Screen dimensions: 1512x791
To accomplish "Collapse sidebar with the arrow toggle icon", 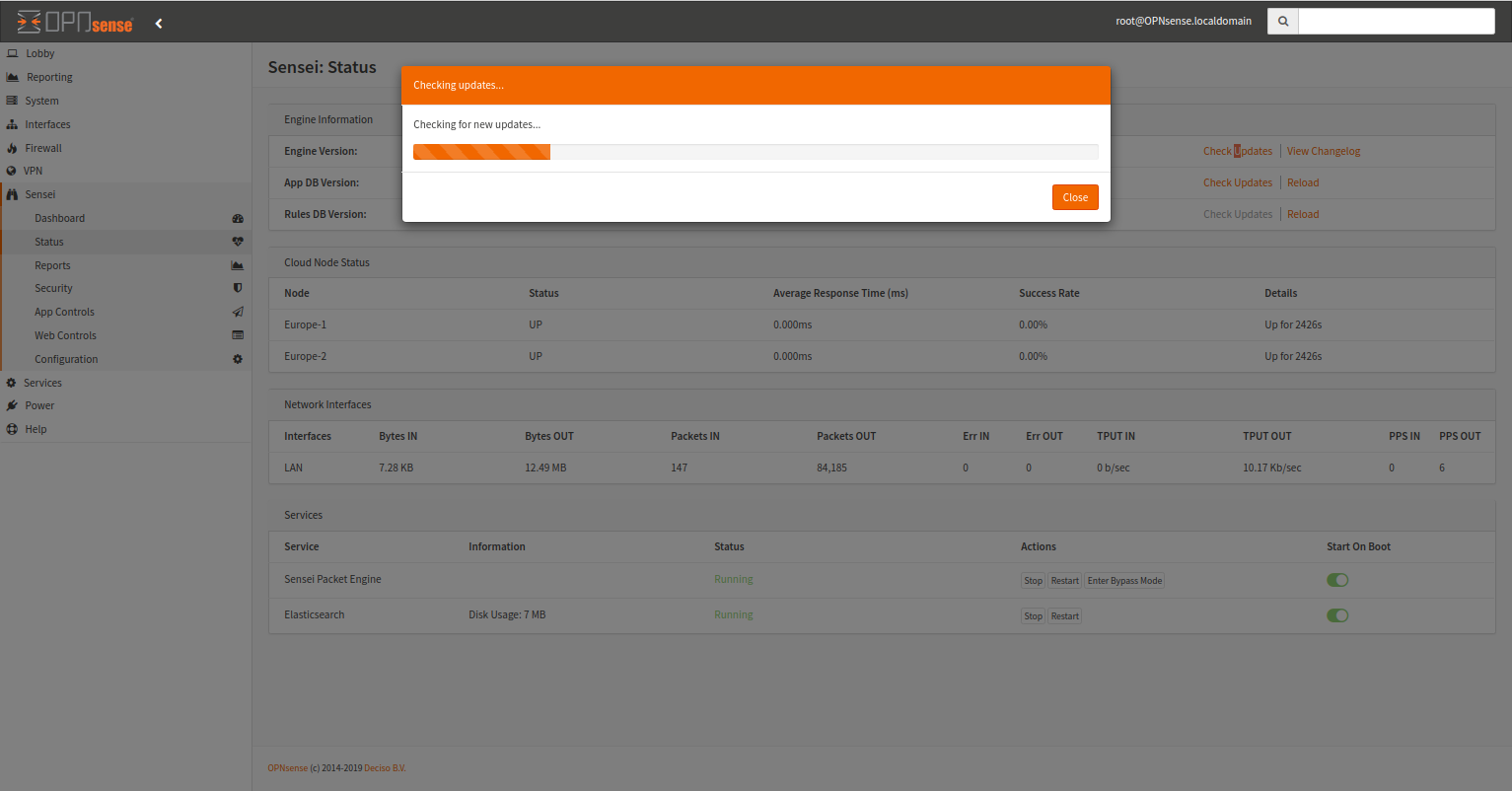I will pos(159,23).
